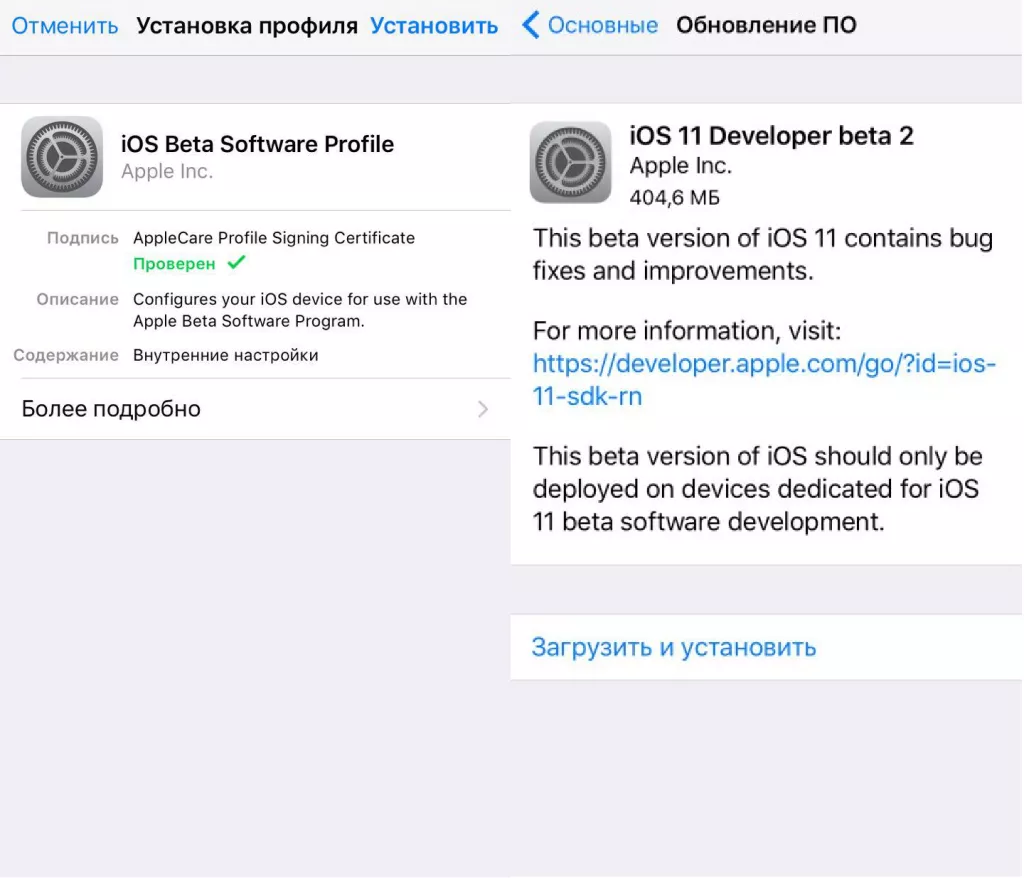Click the iOS Beta Software Profile gear icon
1024x878 pixels.
(x=61, y=157)
